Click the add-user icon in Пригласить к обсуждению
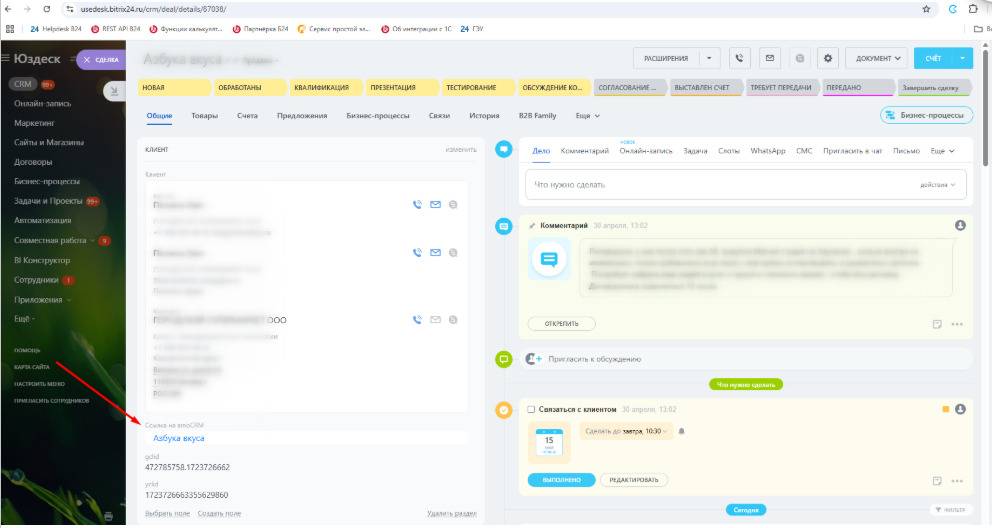This screenshot has width=992, height=528. [x=535, y=359]
